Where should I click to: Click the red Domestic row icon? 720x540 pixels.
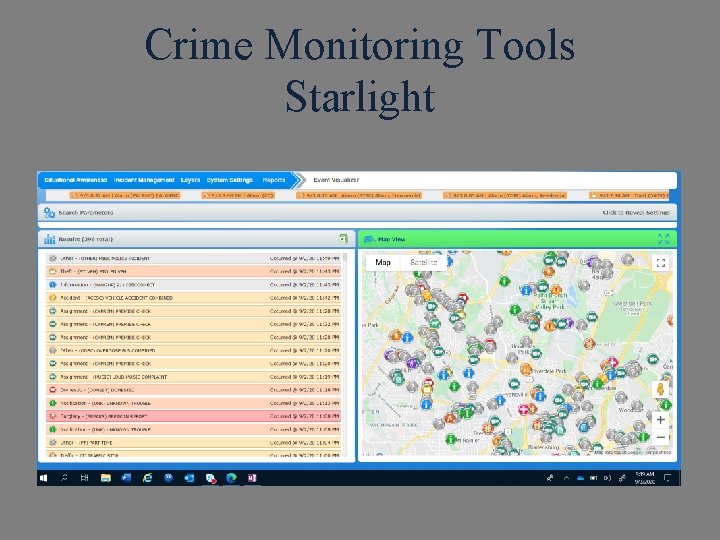53,390
